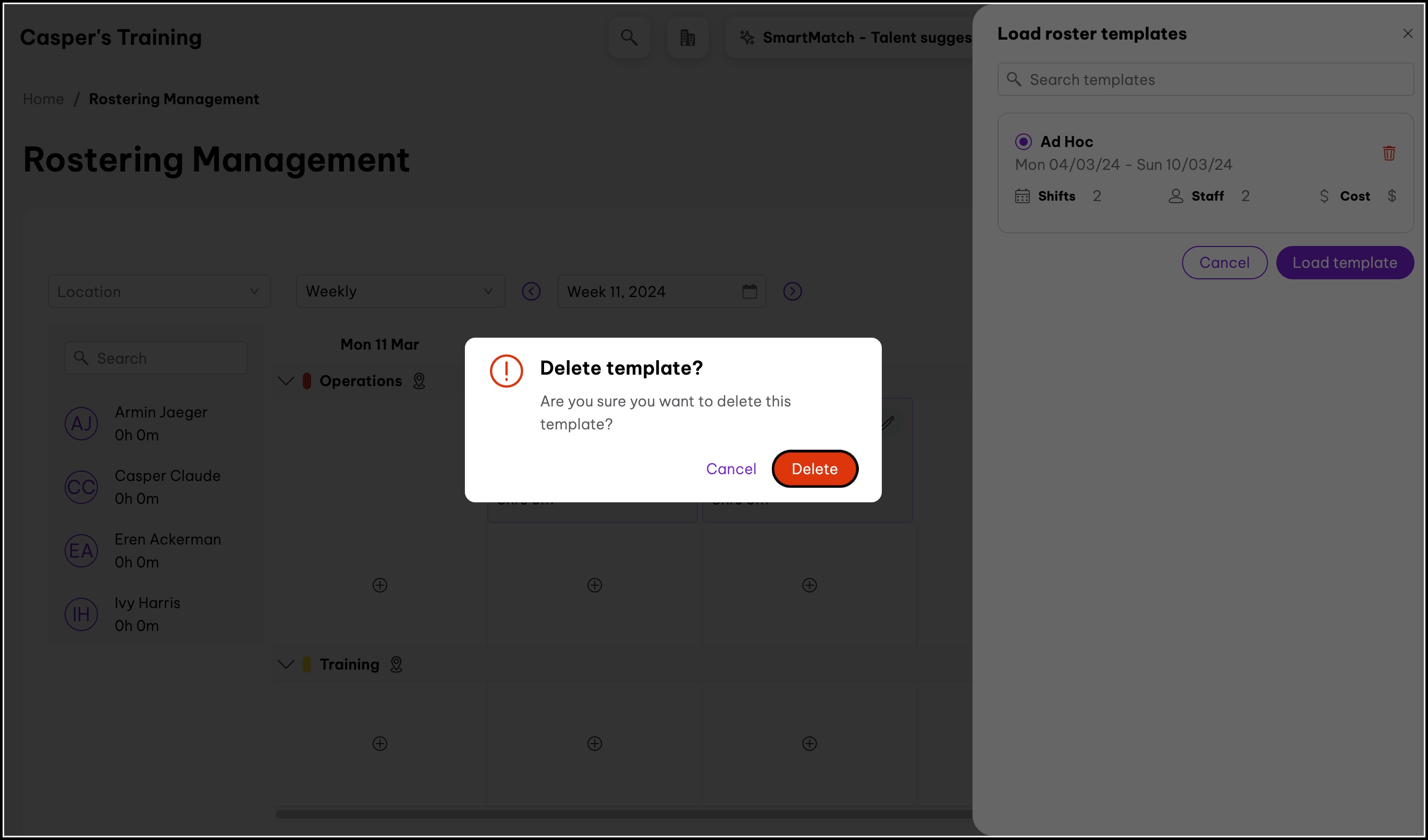
Task: Click the red trash icon for Ad Hoc template
Action: [1388, 153]
